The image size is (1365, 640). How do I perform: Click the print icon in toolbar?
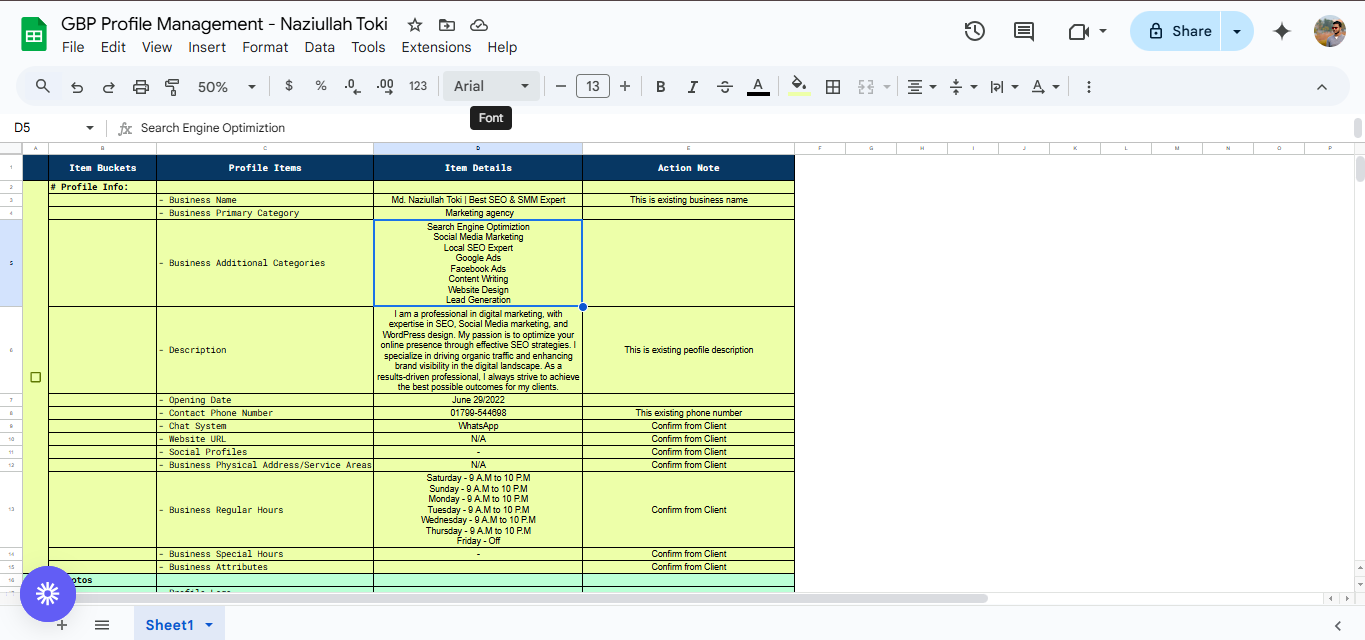coord(140,87)
